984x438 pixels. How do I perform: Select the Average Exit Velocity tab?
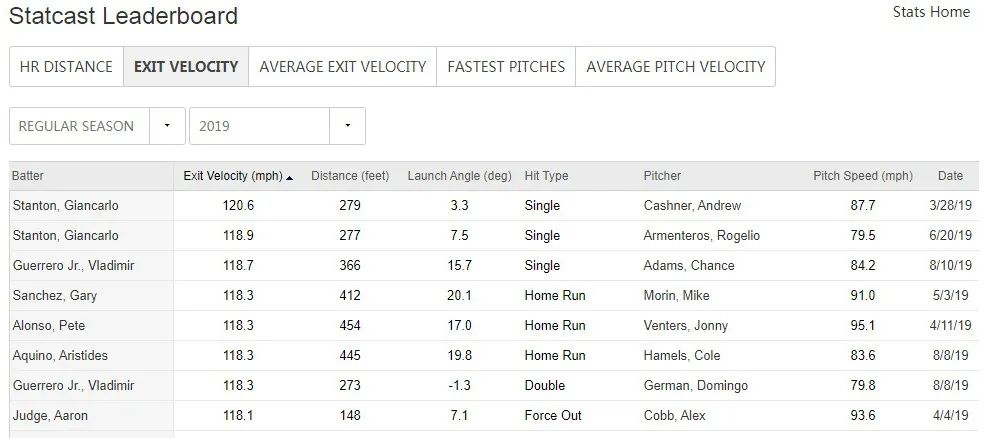342,67
